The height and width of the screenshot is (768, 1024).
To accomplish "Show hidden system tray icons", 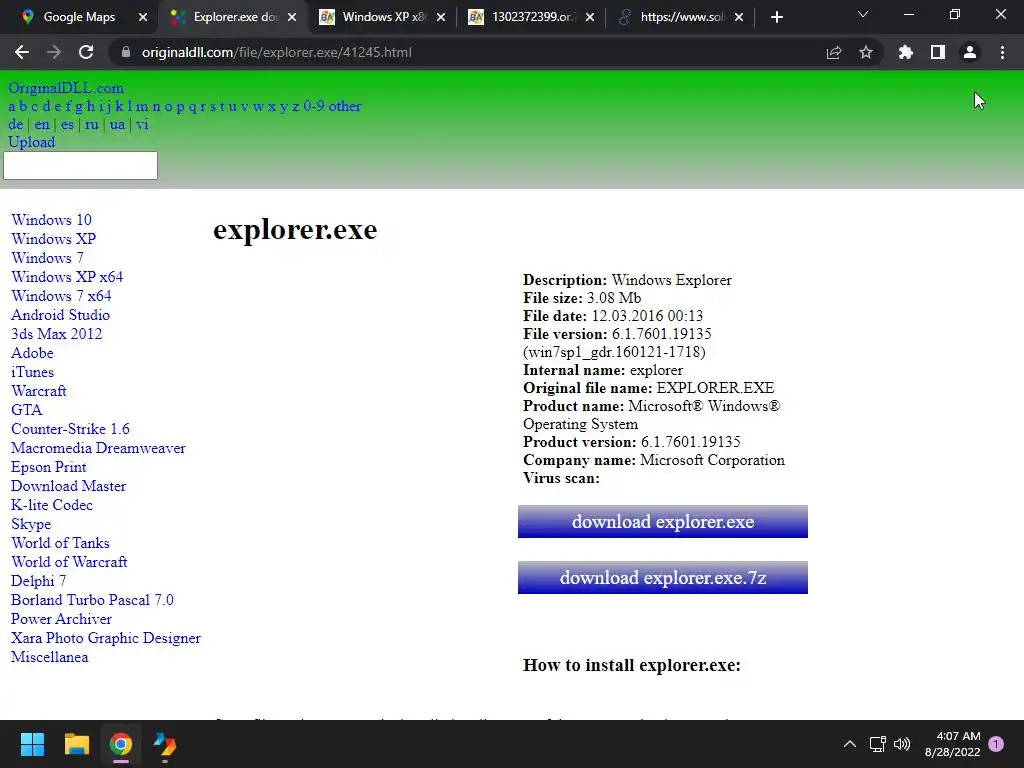I will (850, 744).
